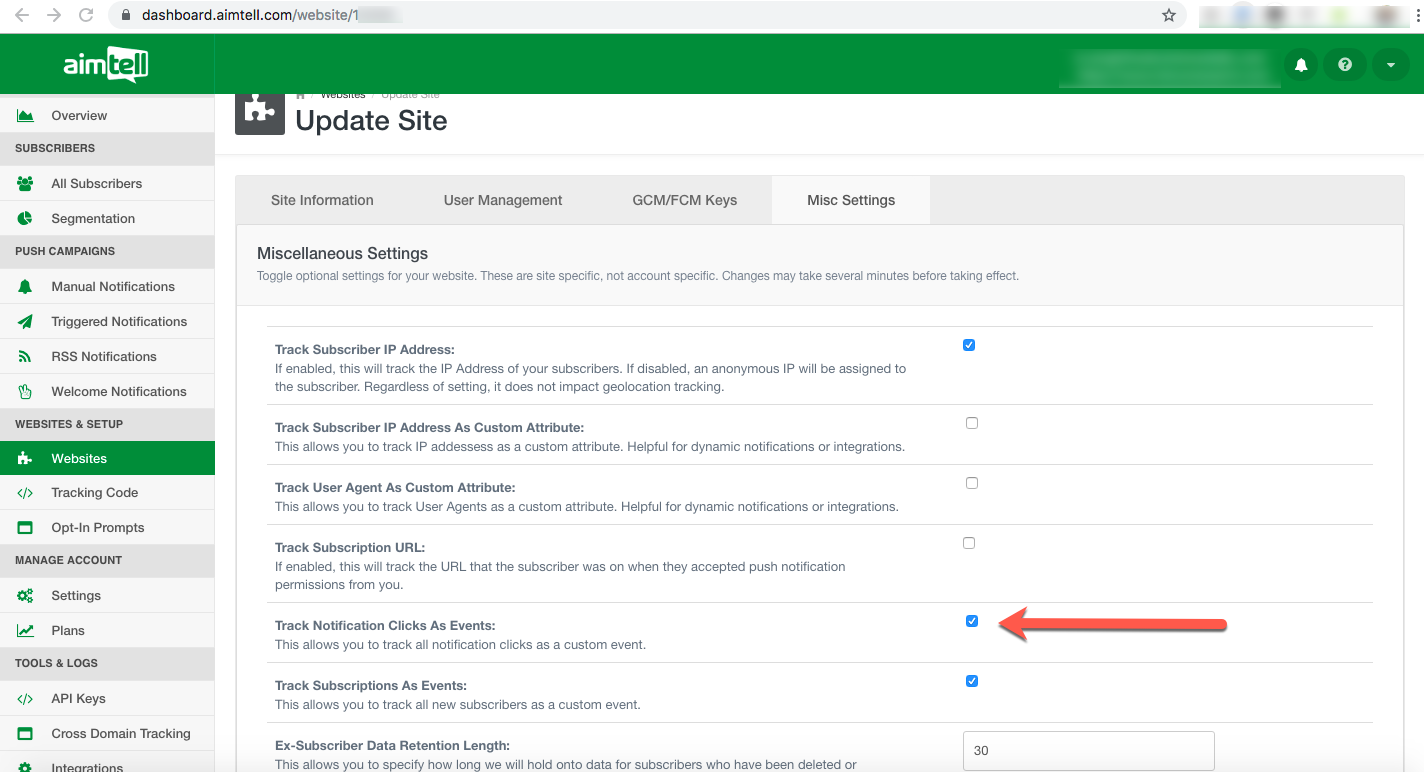
Task: Switch to the Site Information tab
Action: click(322, 200)
